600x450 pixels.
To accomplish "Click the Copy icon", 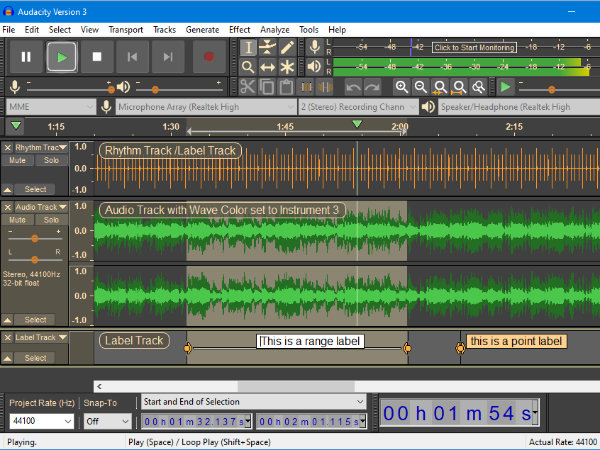I will point(267,87).
